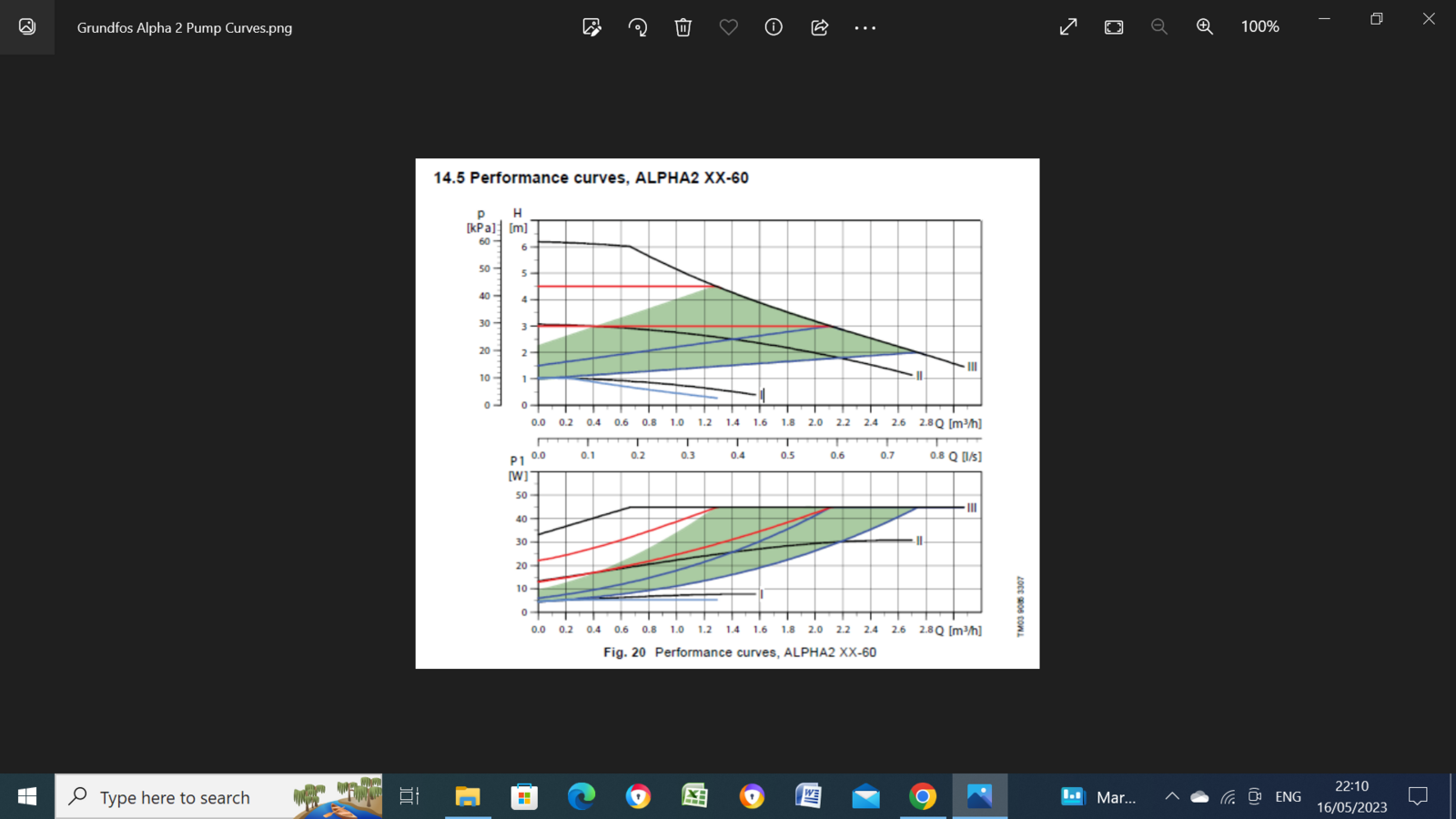Open File Explorer from the taskbar
Screen dimensions: 1456x819
pos(468,797)
